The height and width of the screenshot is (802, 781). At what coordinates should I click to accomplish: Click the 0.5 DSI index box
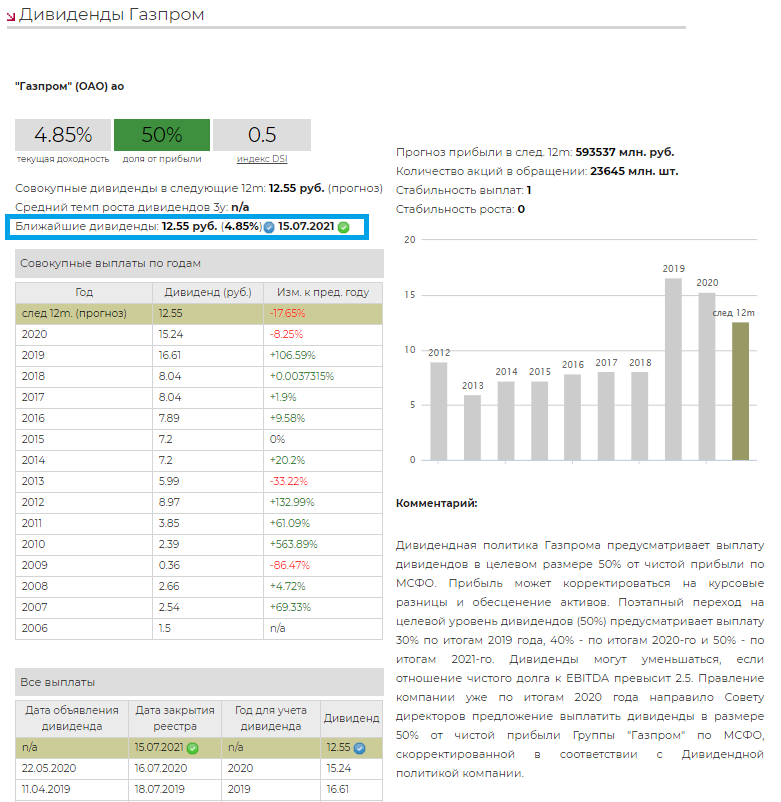pyautogui.click(x=262, y=135)
